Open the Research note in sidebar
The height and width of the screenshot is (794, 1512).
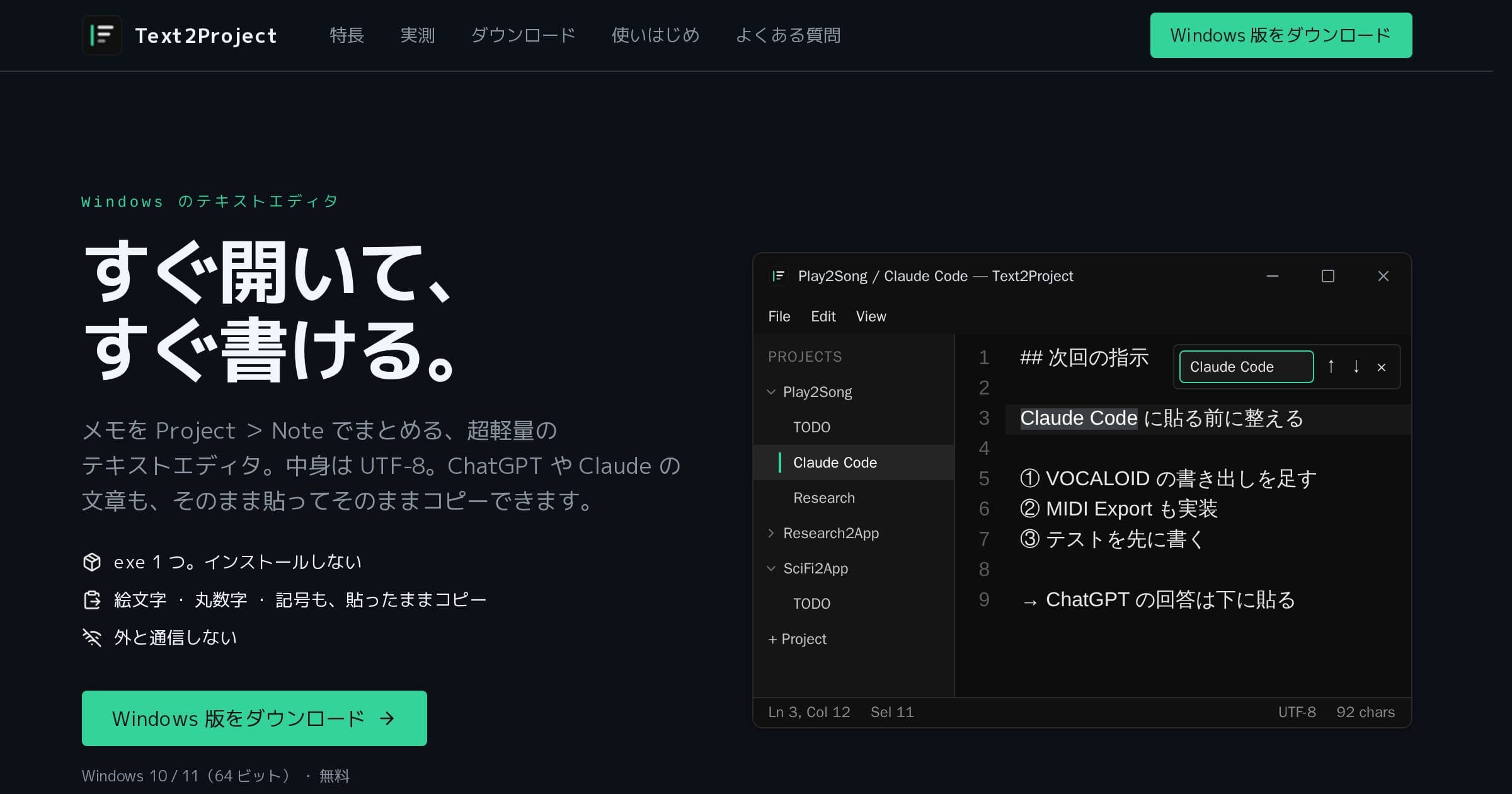854,498
